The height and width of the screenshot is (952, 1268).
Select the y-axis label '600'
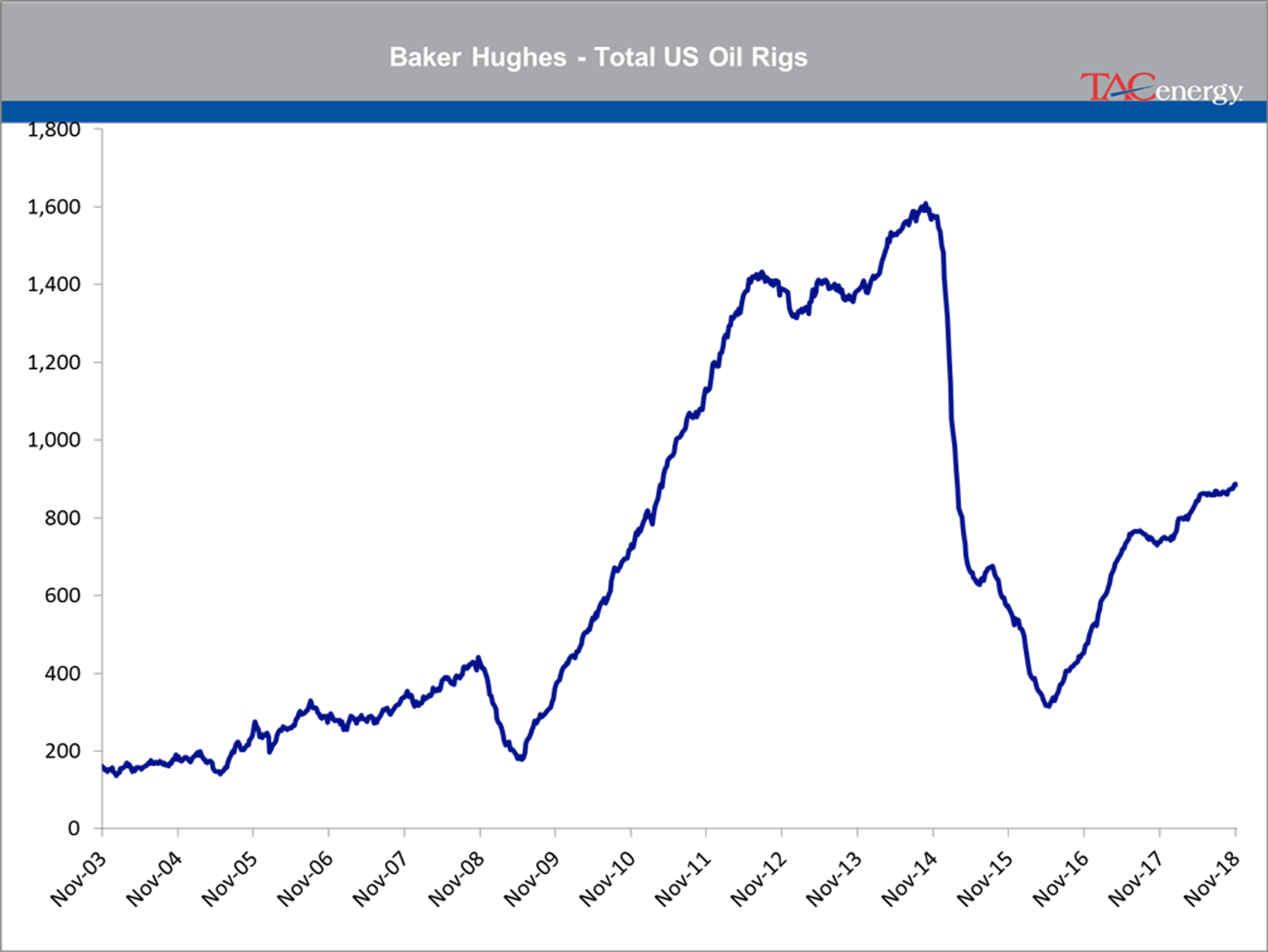pyautogui.click(x=62, y=595)
